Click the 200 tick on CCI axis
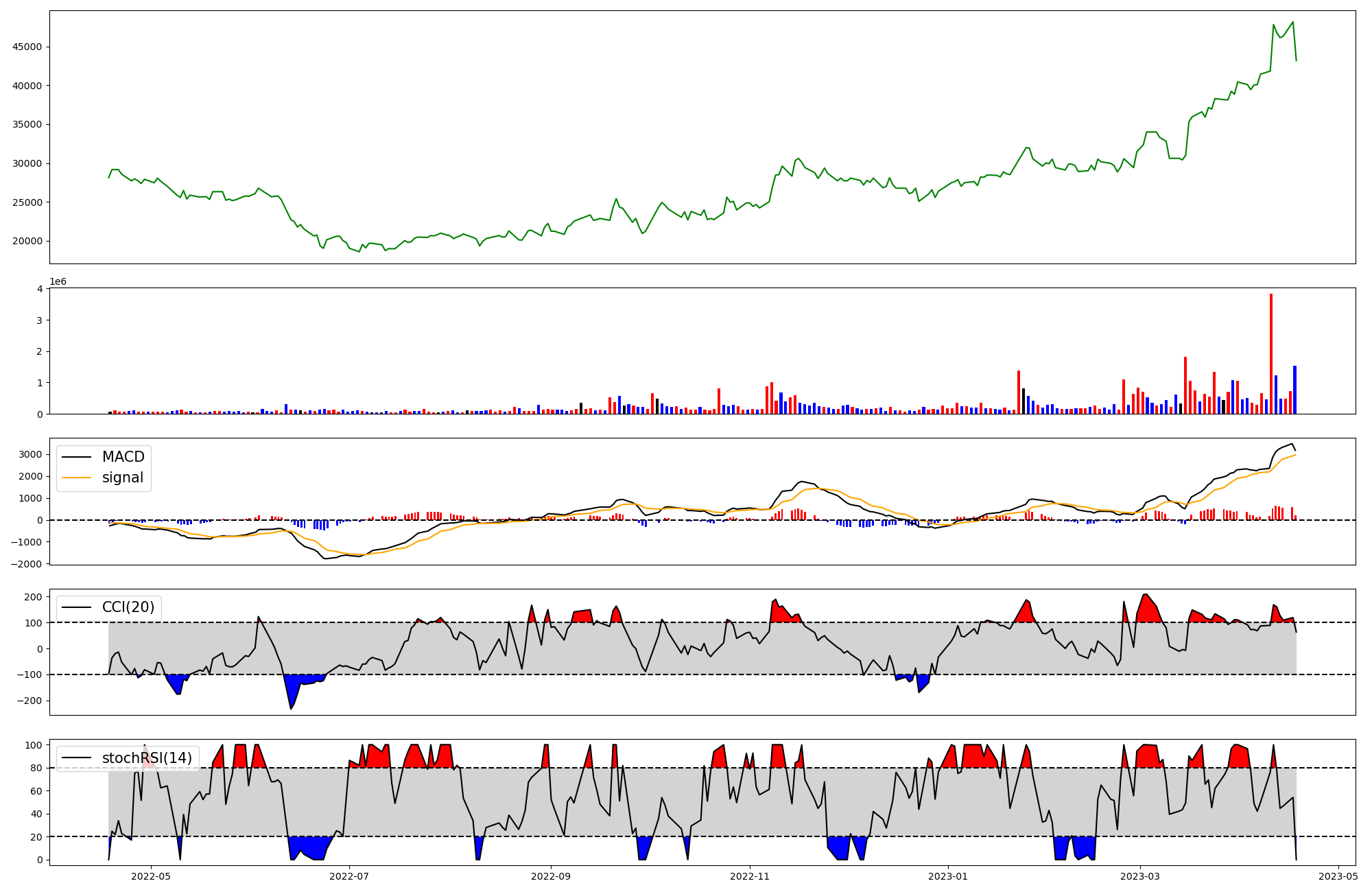The height and width of the screenshot is (892, 1372). click(x=34, y=597)
